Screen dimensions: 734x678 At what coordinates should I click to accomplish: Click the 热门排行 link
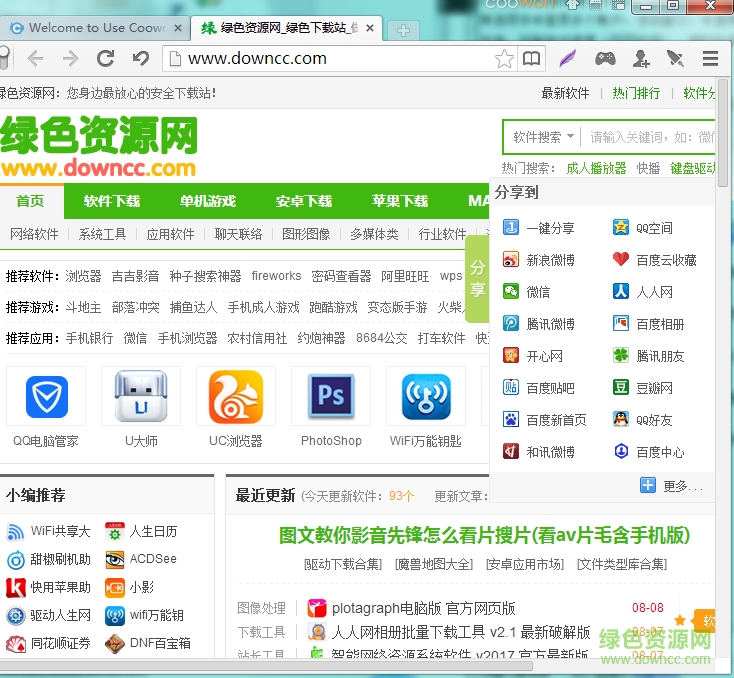[636, 93]
